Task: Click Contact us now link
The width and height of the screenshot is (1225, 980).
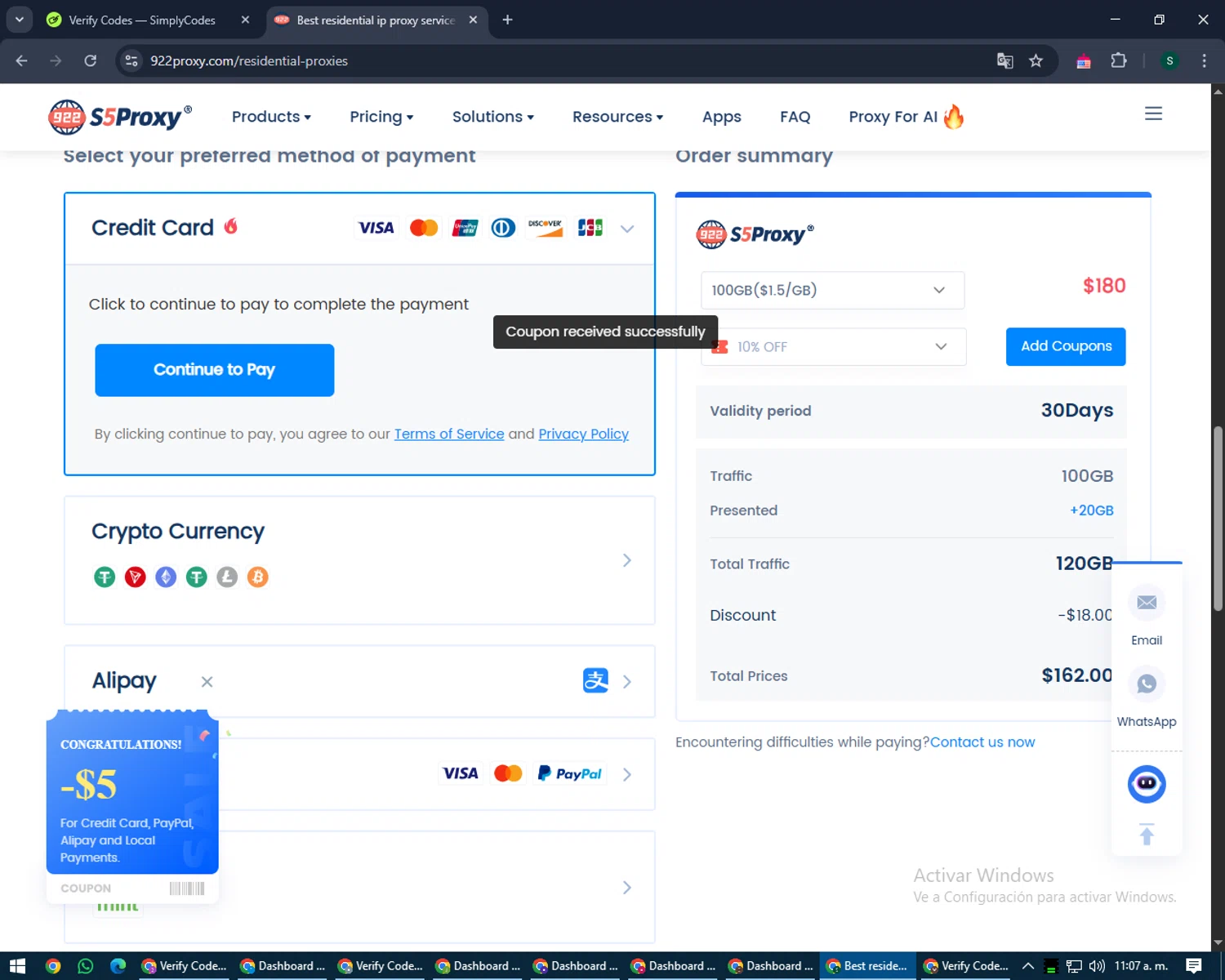Action: [982, 742]
